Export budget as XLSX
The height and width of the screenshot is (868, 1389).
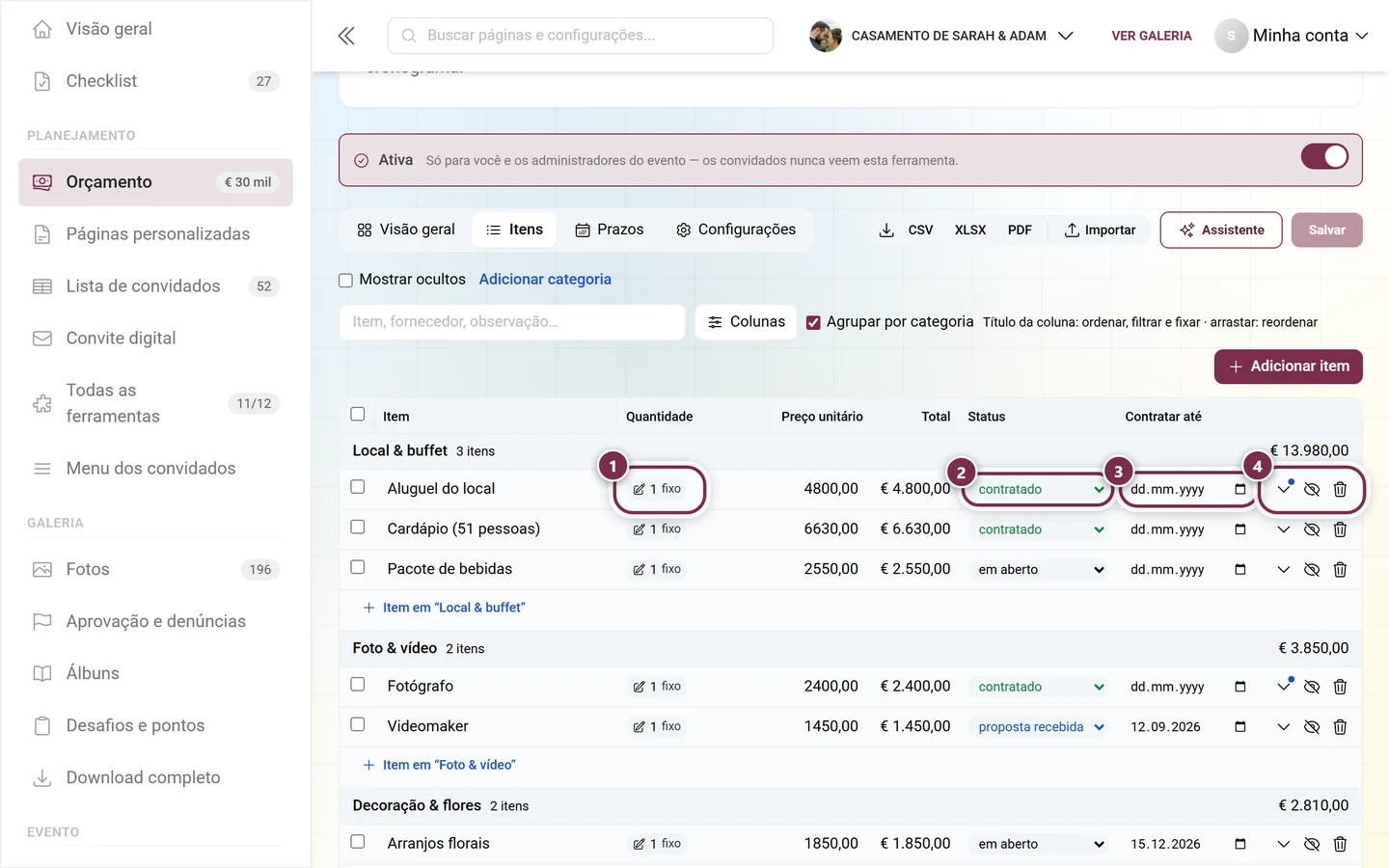point(970,231)
